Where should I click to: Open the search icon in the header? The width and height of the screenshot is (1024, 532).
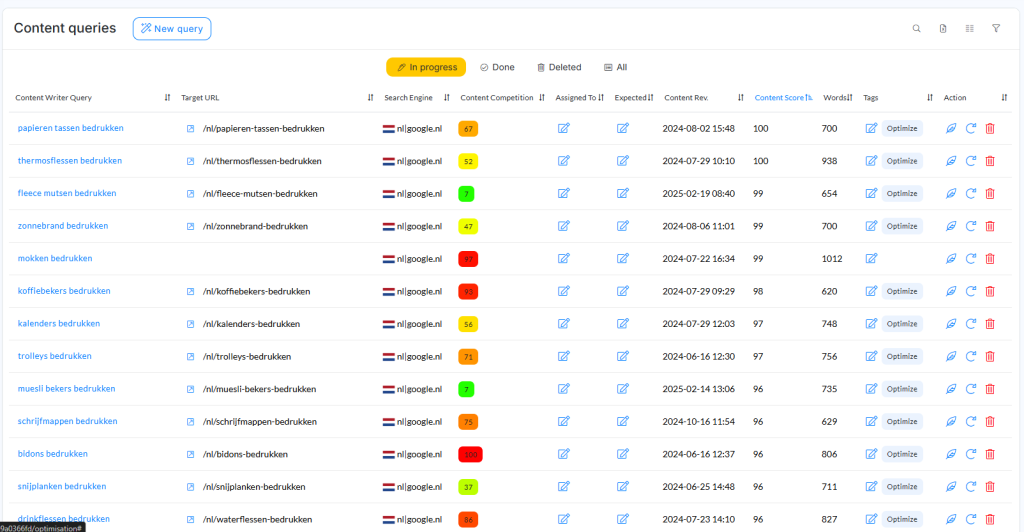(x=916, y=29)
